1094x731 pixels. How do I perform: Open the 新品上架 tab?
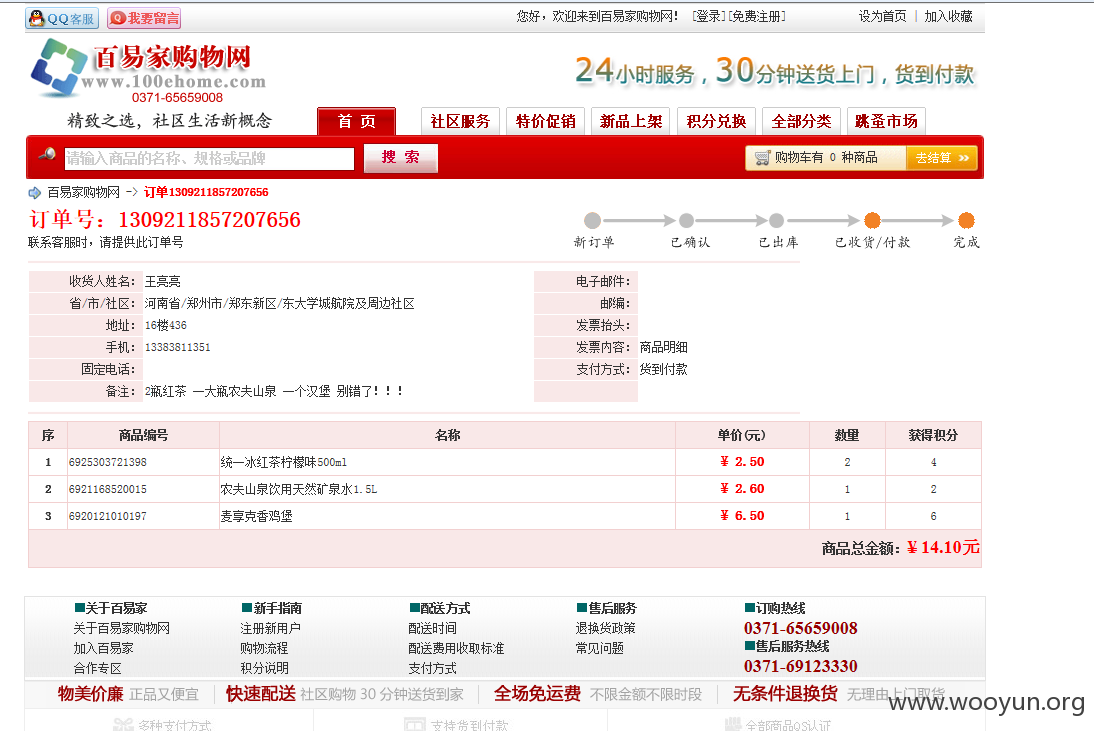click(631, 121)
